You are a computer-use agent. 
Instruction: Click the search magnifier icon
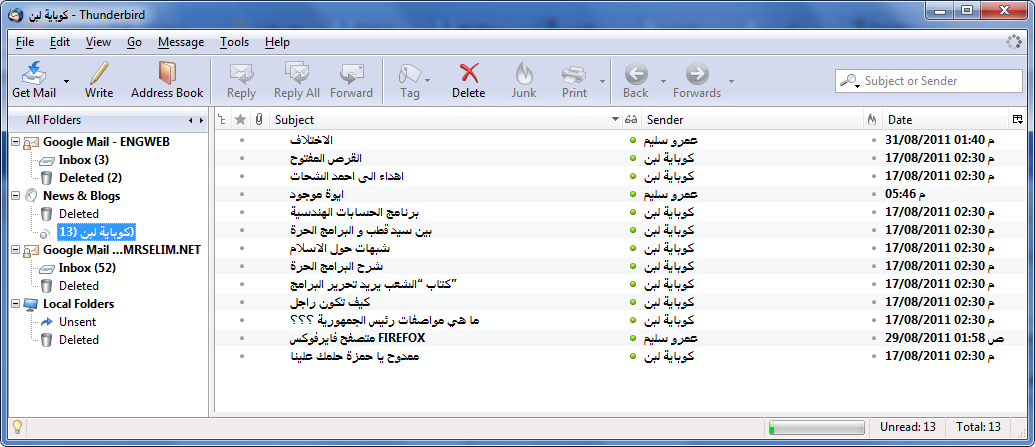click(x=848, y=81)
